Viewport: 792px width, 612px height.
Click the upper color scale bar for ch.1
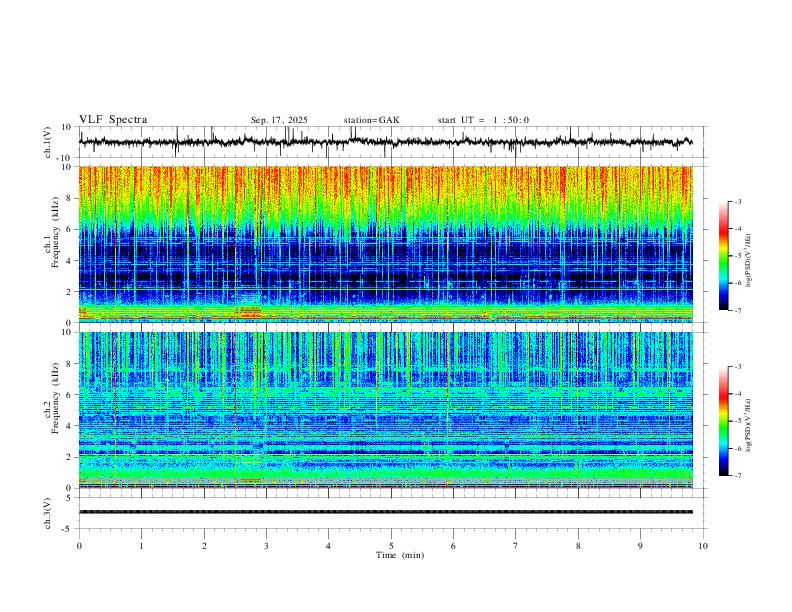(x=723, y=256)
